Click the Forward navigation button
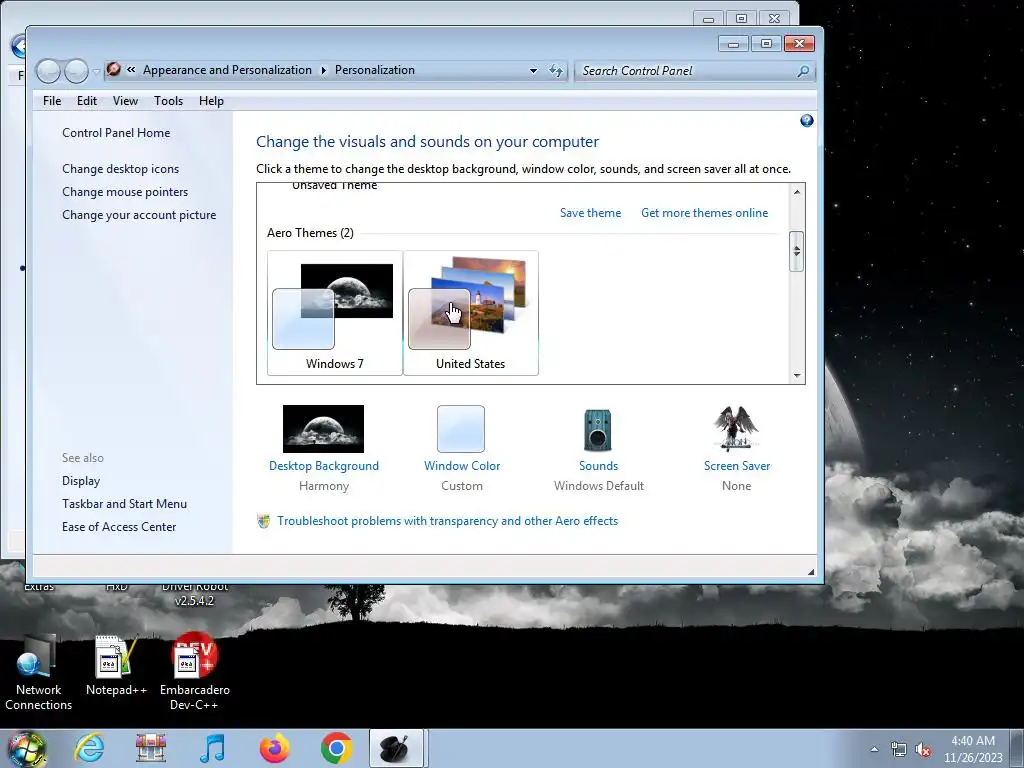Image resolution: width=1024 pixels, height=768 pixels. point(76,71)
